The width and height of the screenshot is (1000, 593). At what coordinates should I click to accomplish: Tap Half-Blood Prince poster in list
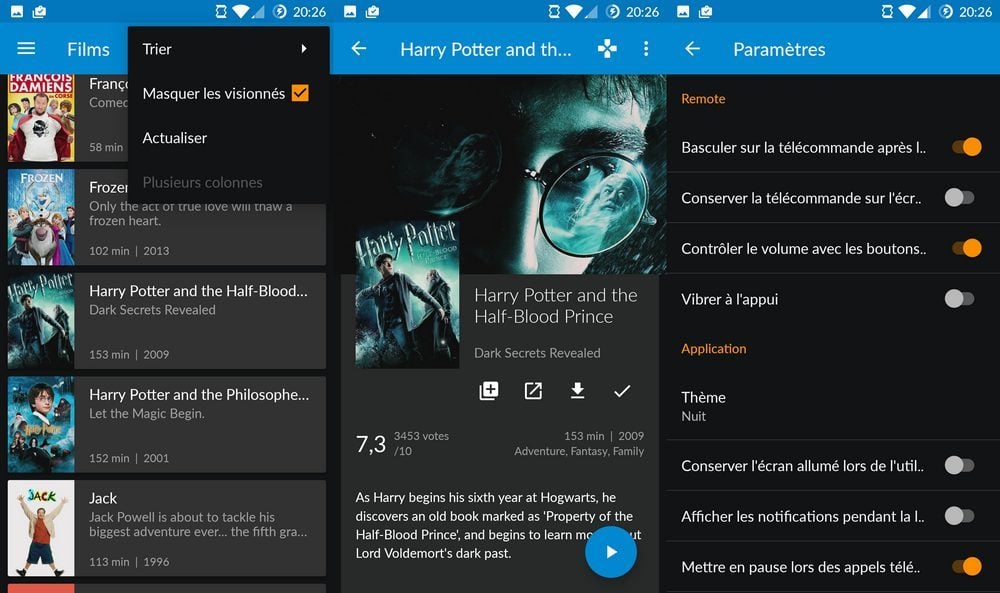point(41,321)
